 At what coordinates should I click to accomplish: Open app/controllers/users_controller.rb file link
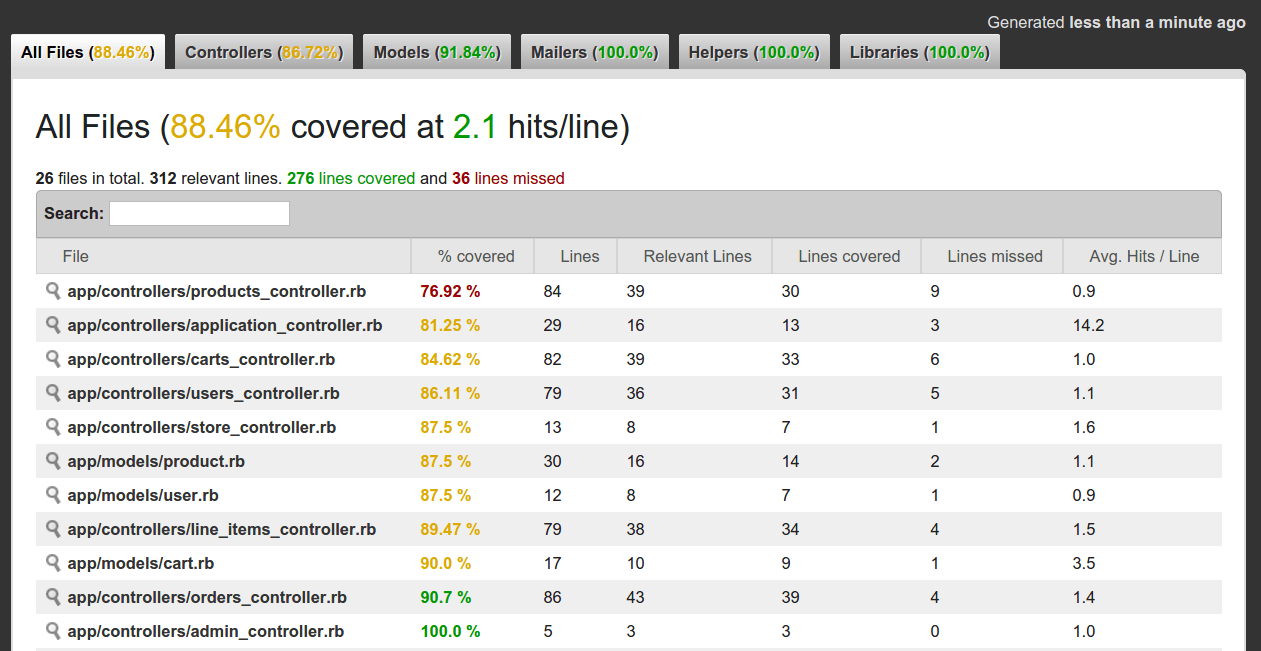pos(204,393)
